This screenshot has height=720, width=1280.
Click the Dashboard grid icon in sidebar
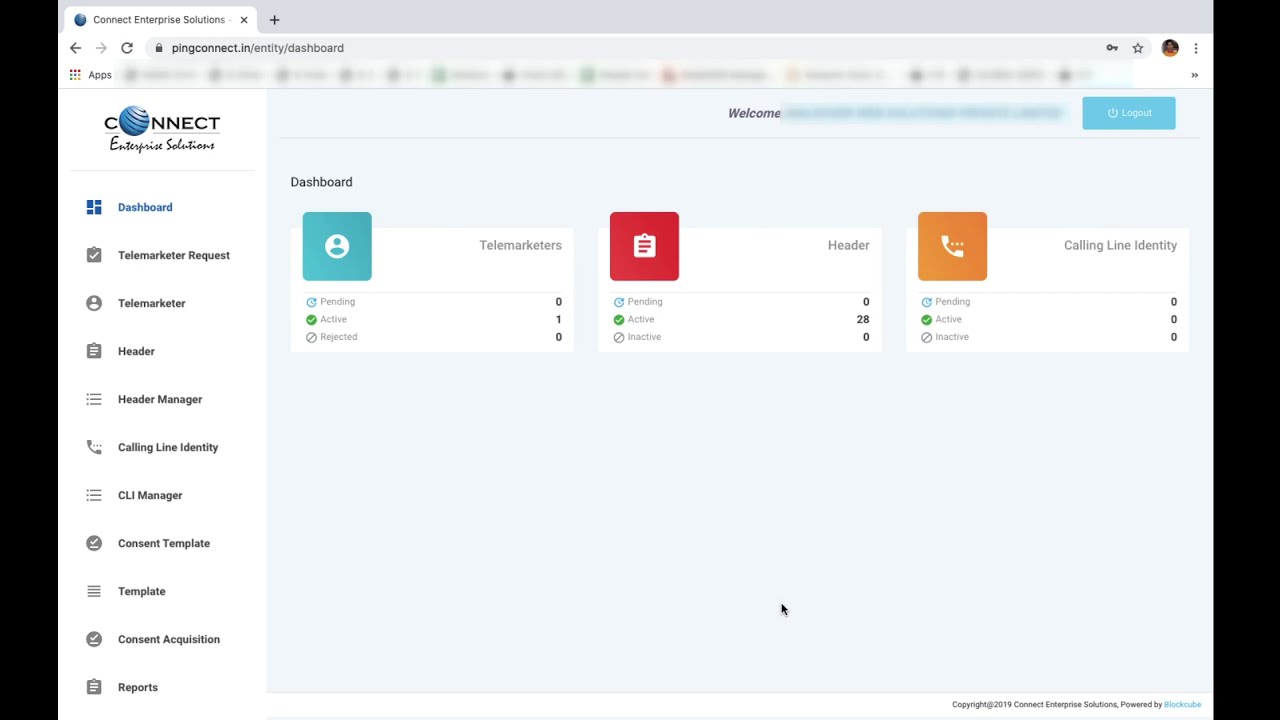coord(94,207)
